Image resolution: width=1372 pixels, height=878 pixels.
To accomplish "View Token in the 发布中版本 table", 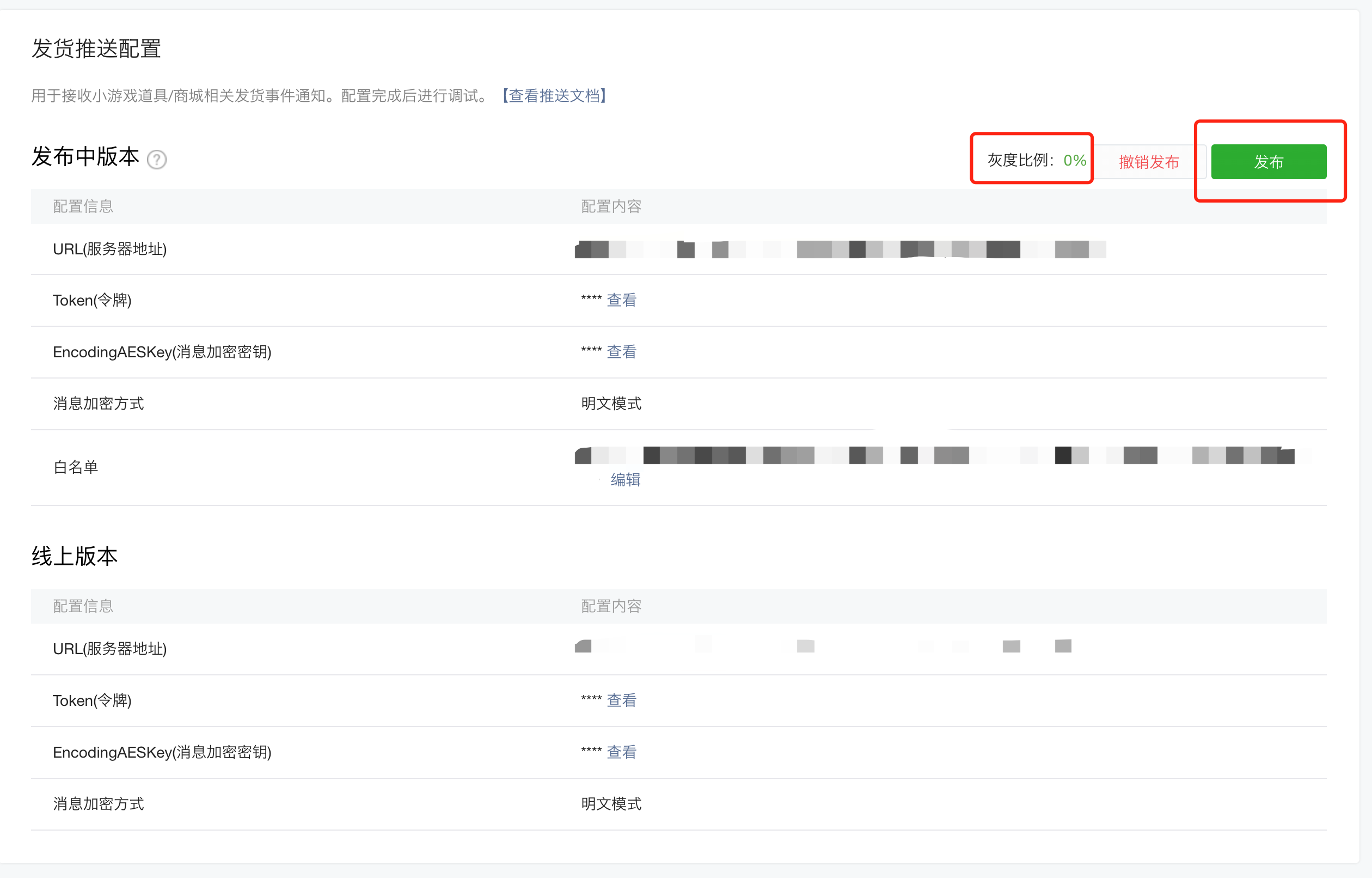I will (x=621, y=300).
